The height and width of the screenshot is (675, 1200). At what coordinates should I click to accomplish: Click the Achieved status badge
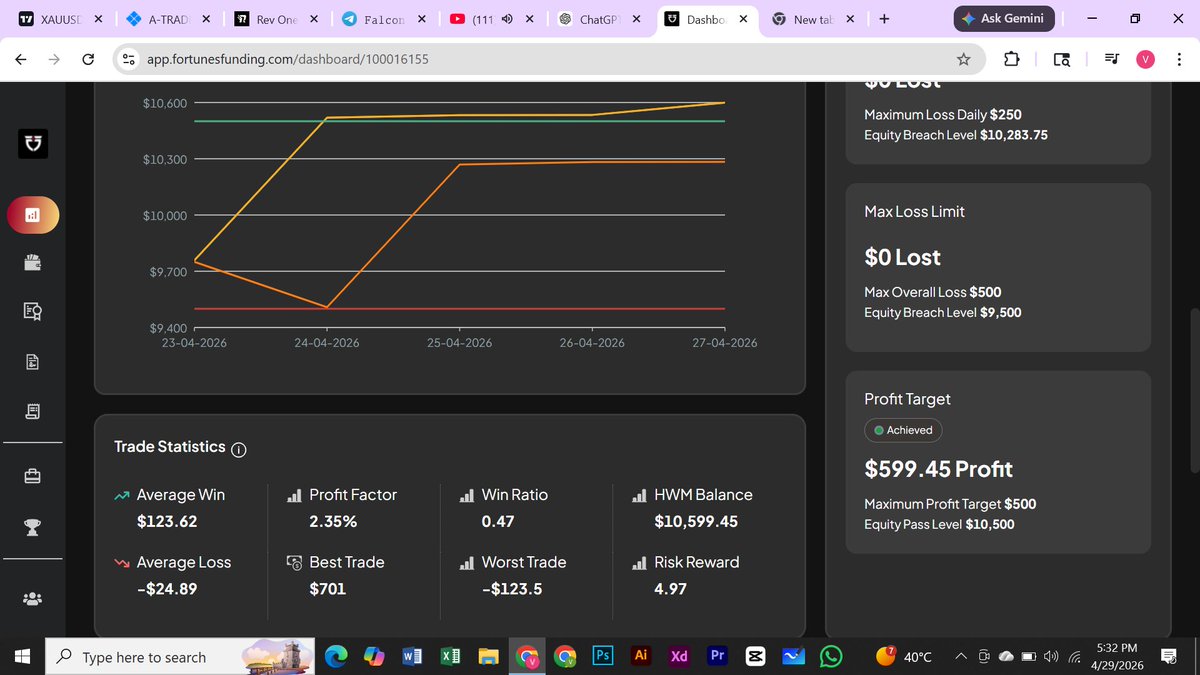coord(903,430)
